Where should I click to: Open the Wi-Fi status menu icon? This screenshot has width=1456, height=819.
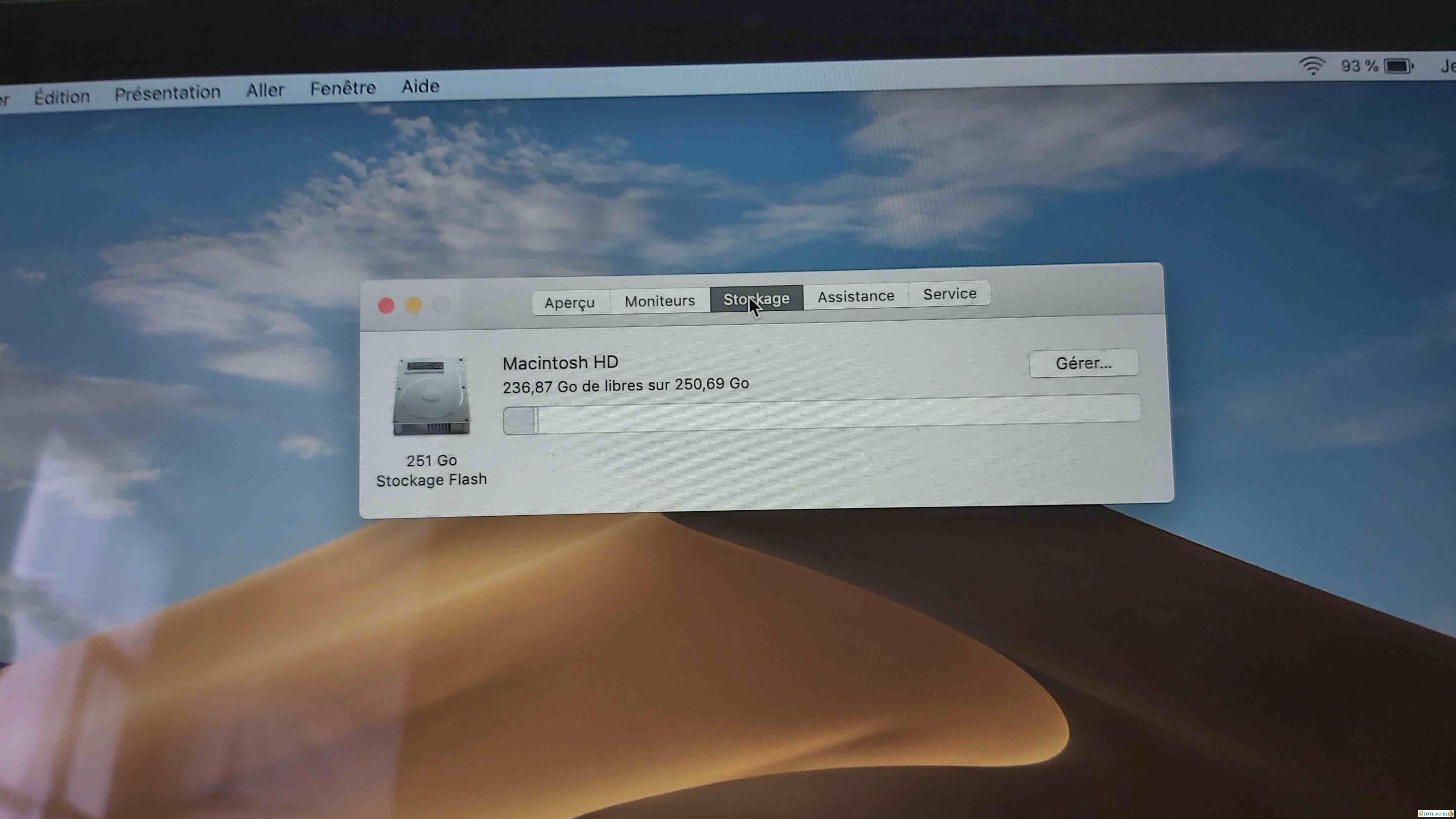(1312, 66)
